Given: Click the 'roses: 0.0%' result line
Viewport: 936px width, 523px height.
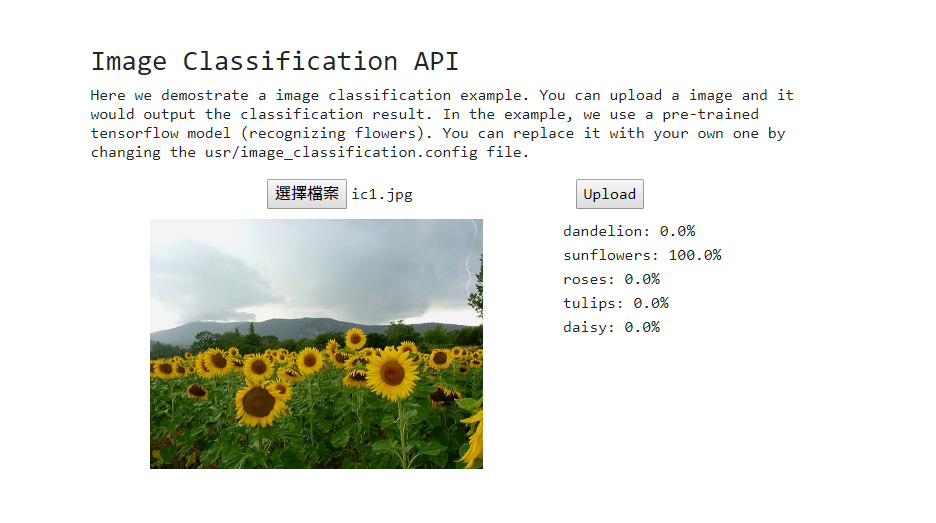Looking at the screenshot, I should [x=611, y=279].
